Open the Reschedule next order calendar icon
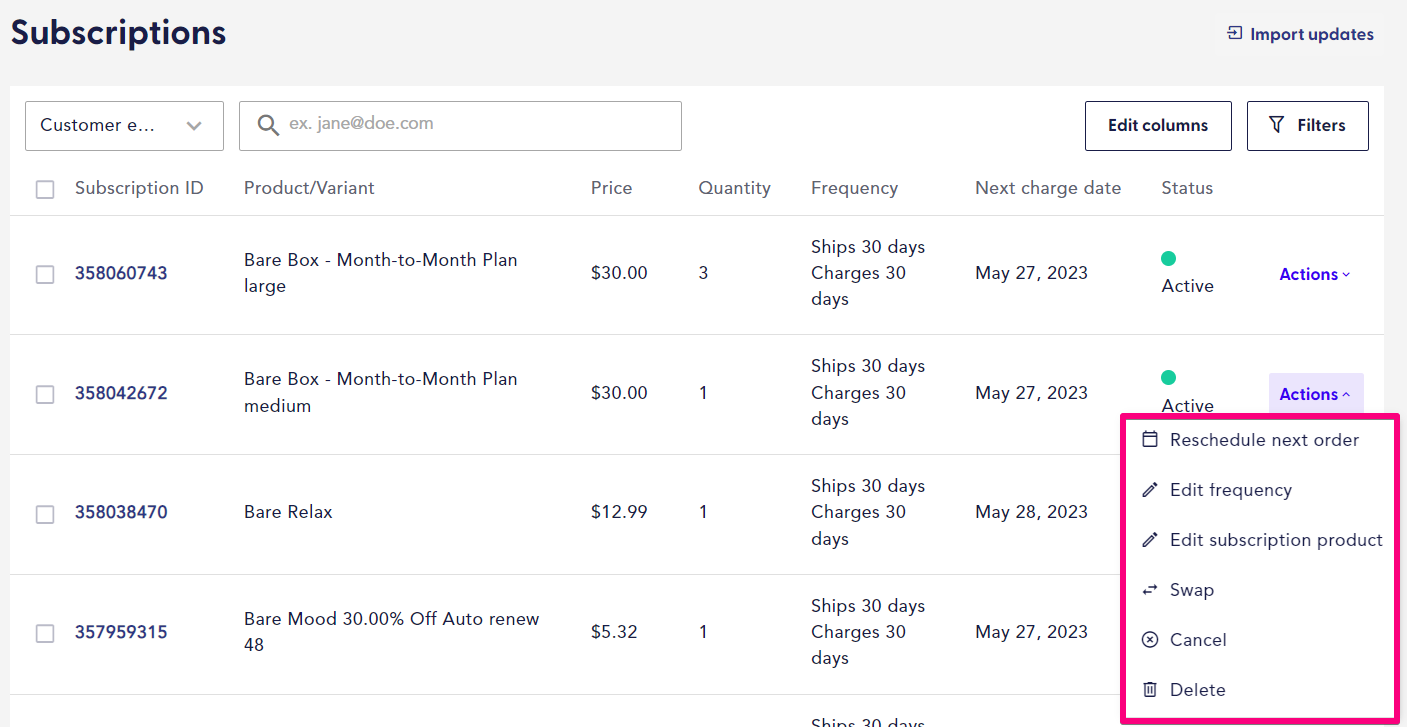 [x=1151, y=439]
